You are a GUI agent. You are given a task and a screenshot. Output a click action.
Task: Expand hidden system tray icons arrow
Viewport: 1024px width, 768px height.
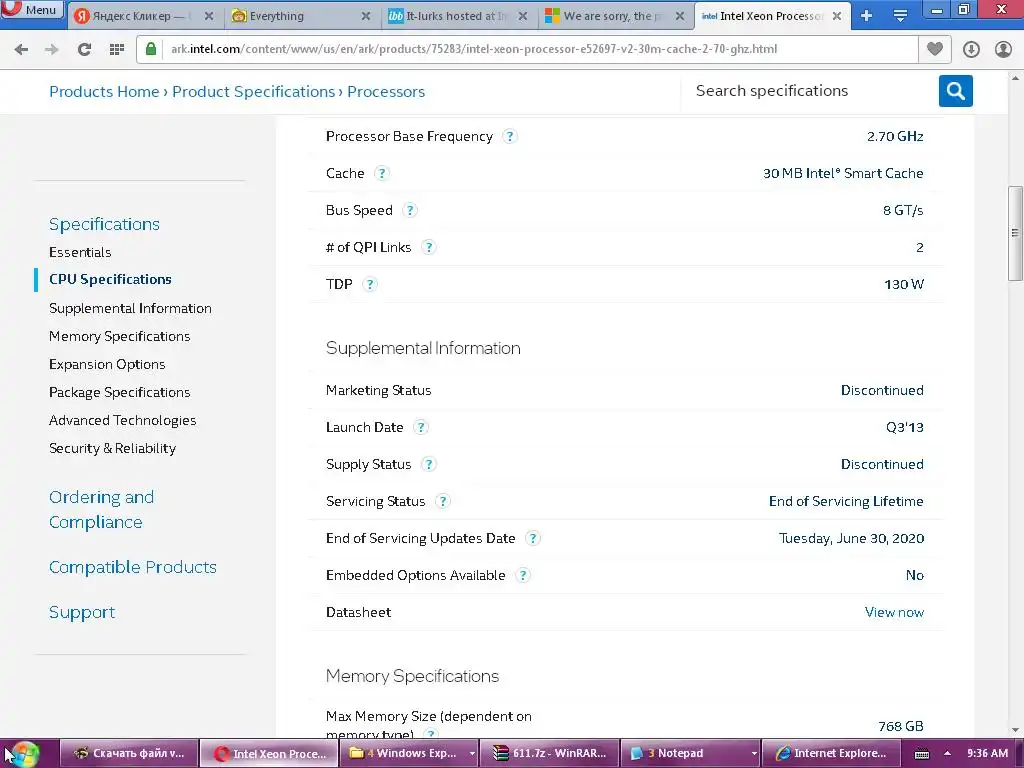[x=947, y=754]
